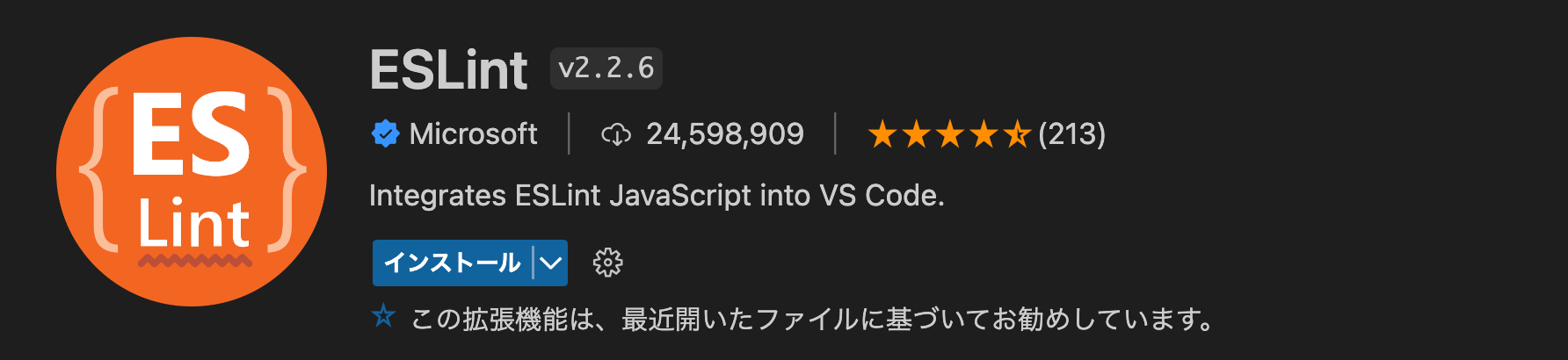Click the orange ESLint extension logo
1568x360 pixels.
pos(192,171)
